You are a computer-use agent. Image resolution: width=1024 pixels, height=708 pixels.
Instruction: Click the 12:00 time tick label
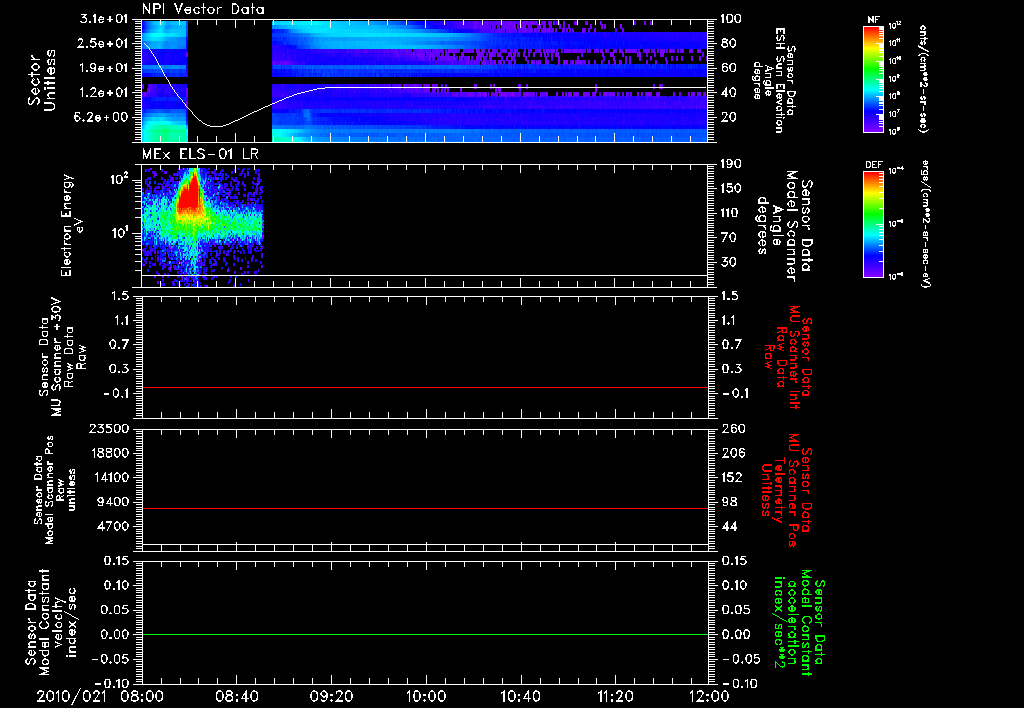pyautogui.click(x=709, y=696)
